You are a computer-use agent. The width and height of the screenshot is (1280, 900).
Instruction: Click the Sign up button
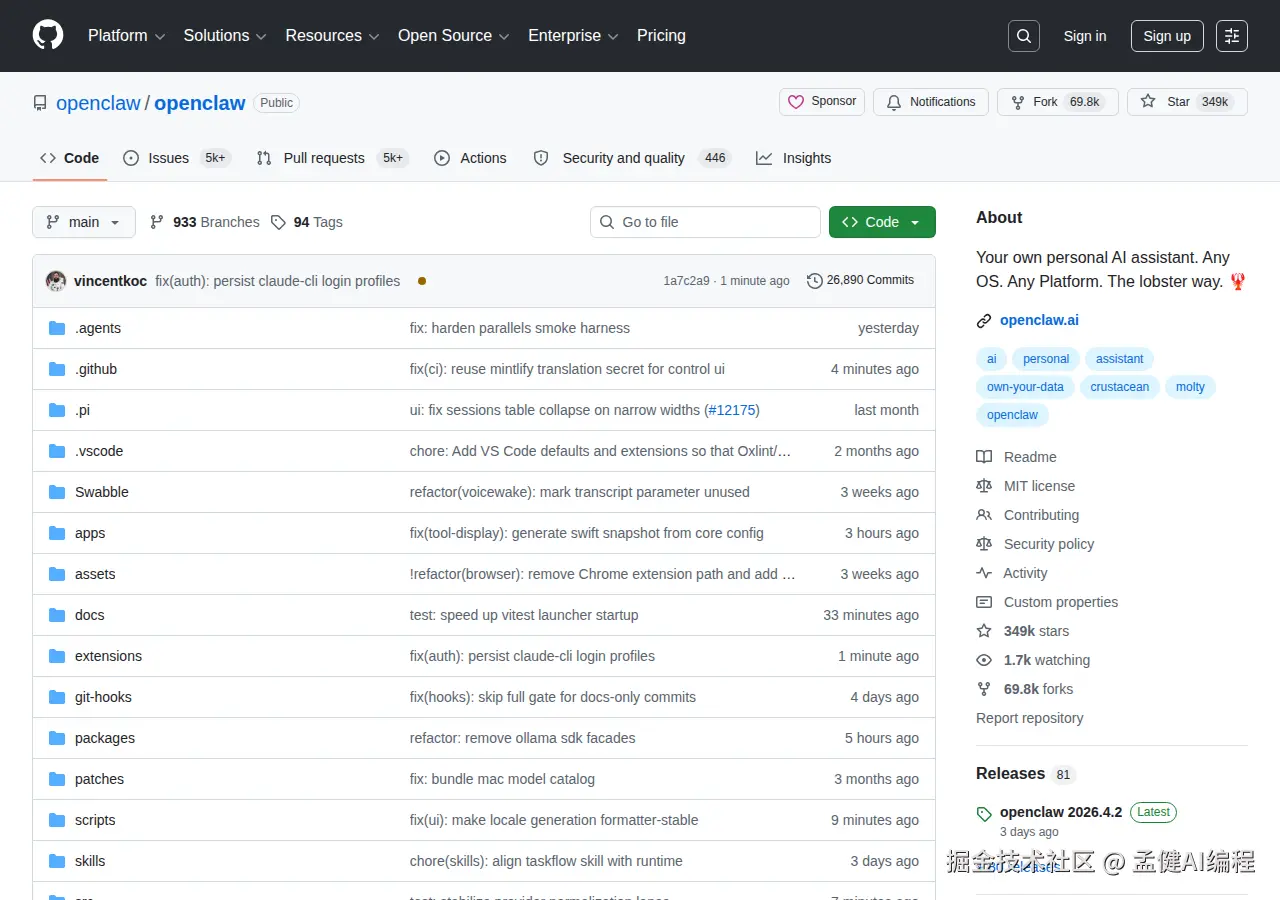tap(1167, 35)
